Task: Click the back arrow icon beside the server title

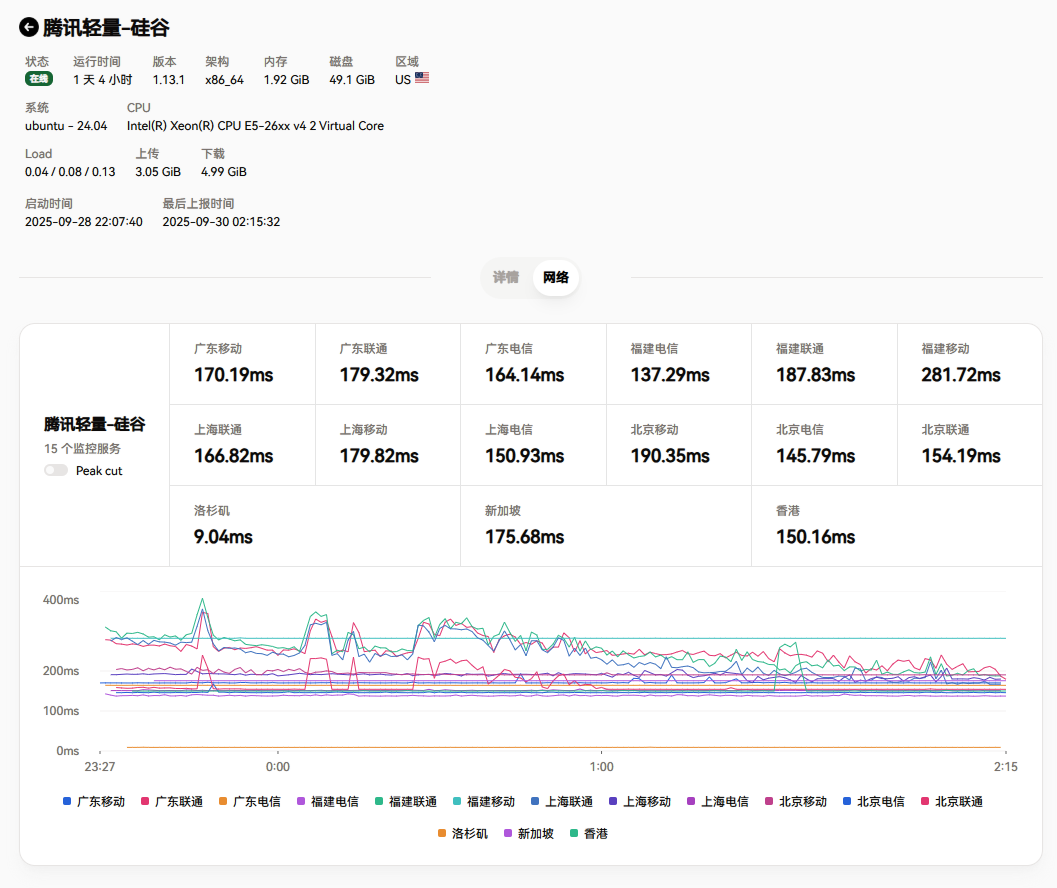Action: tap(29, 27)
